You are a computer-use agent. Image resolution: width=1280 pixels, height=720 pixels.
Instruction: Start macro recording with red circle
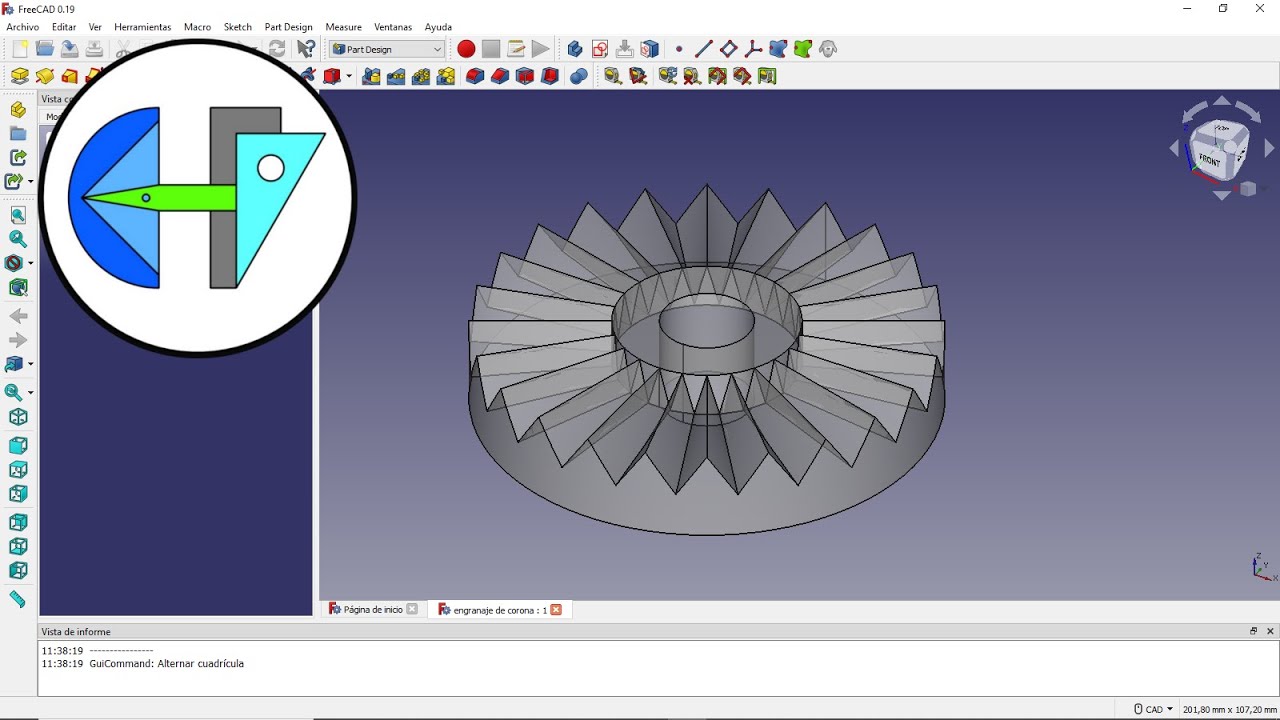coord(466,49)
